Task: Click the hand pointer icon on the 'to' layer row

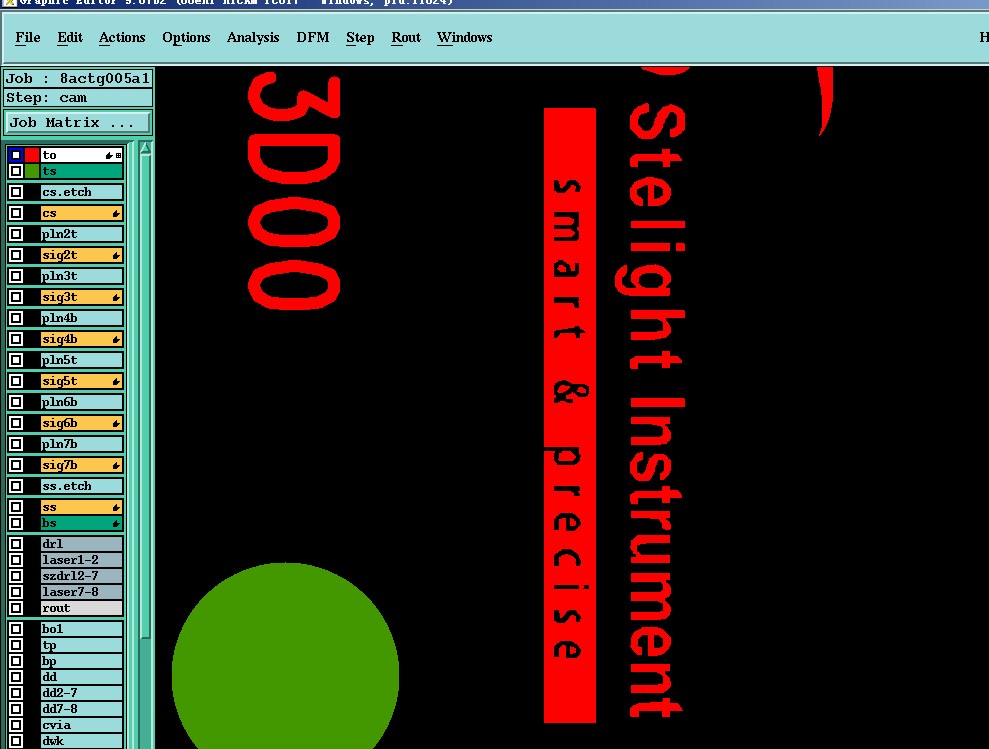Action: point(109,155)
